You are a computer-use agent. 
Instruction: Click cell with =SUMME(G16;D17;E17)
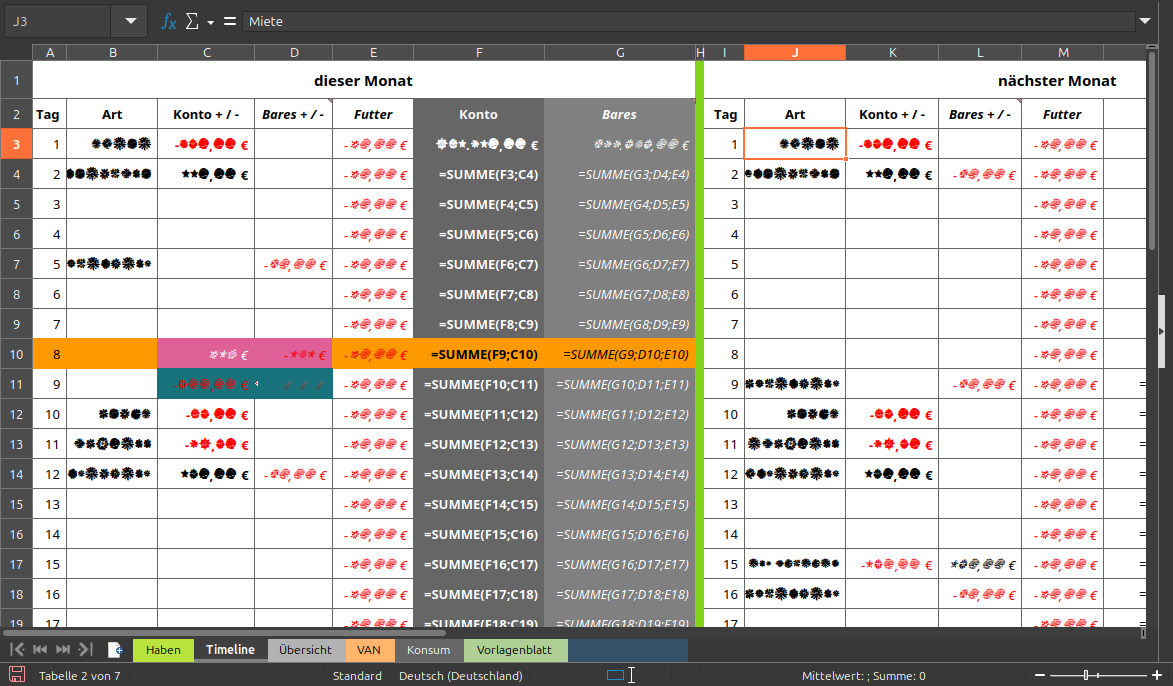619,564
